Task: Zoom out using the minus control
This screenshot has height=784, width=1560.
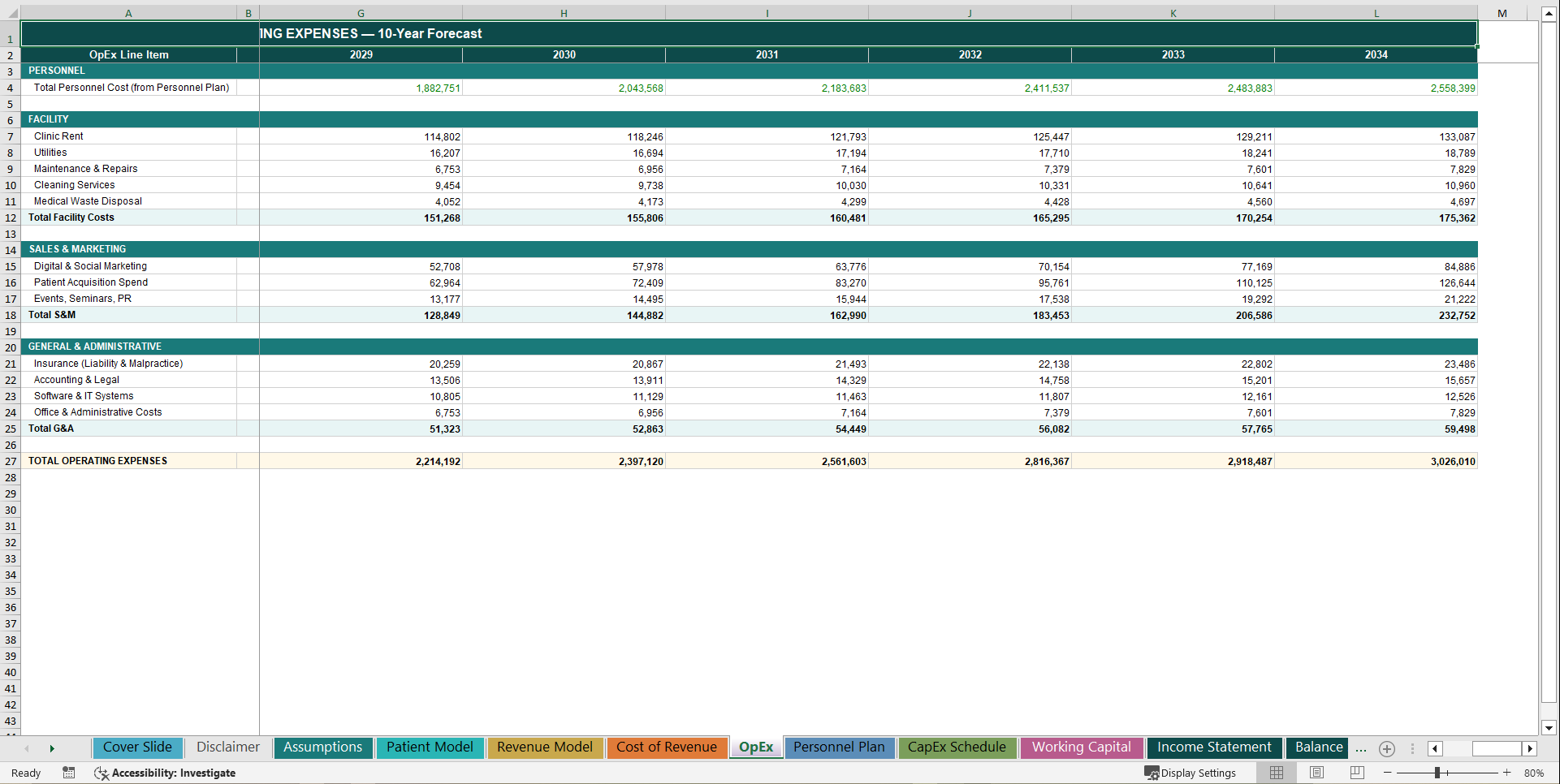Action: [x=1389, y=773]
